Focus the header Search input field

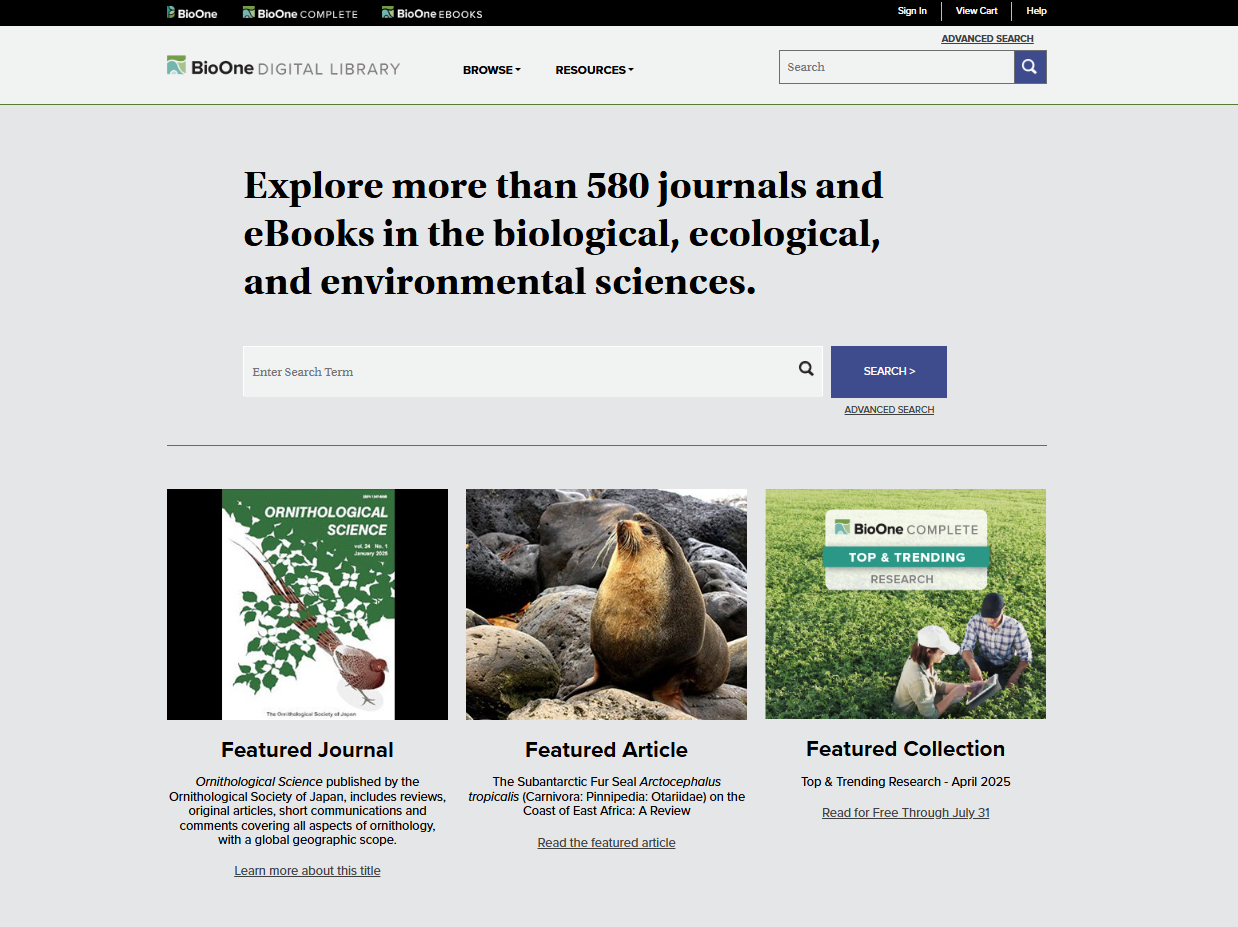[x=896, y=67]
